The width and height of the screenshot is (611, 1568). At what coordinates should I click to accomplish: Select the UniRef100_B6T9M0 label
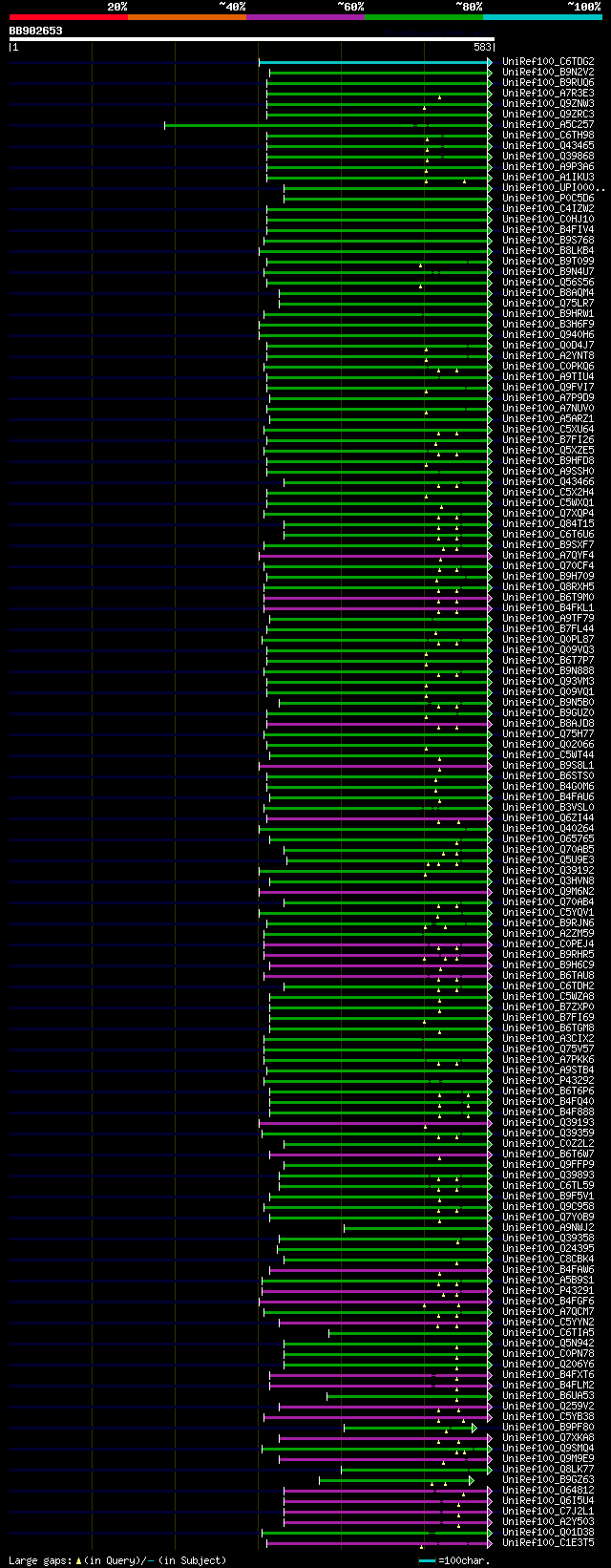coord(548,597)
